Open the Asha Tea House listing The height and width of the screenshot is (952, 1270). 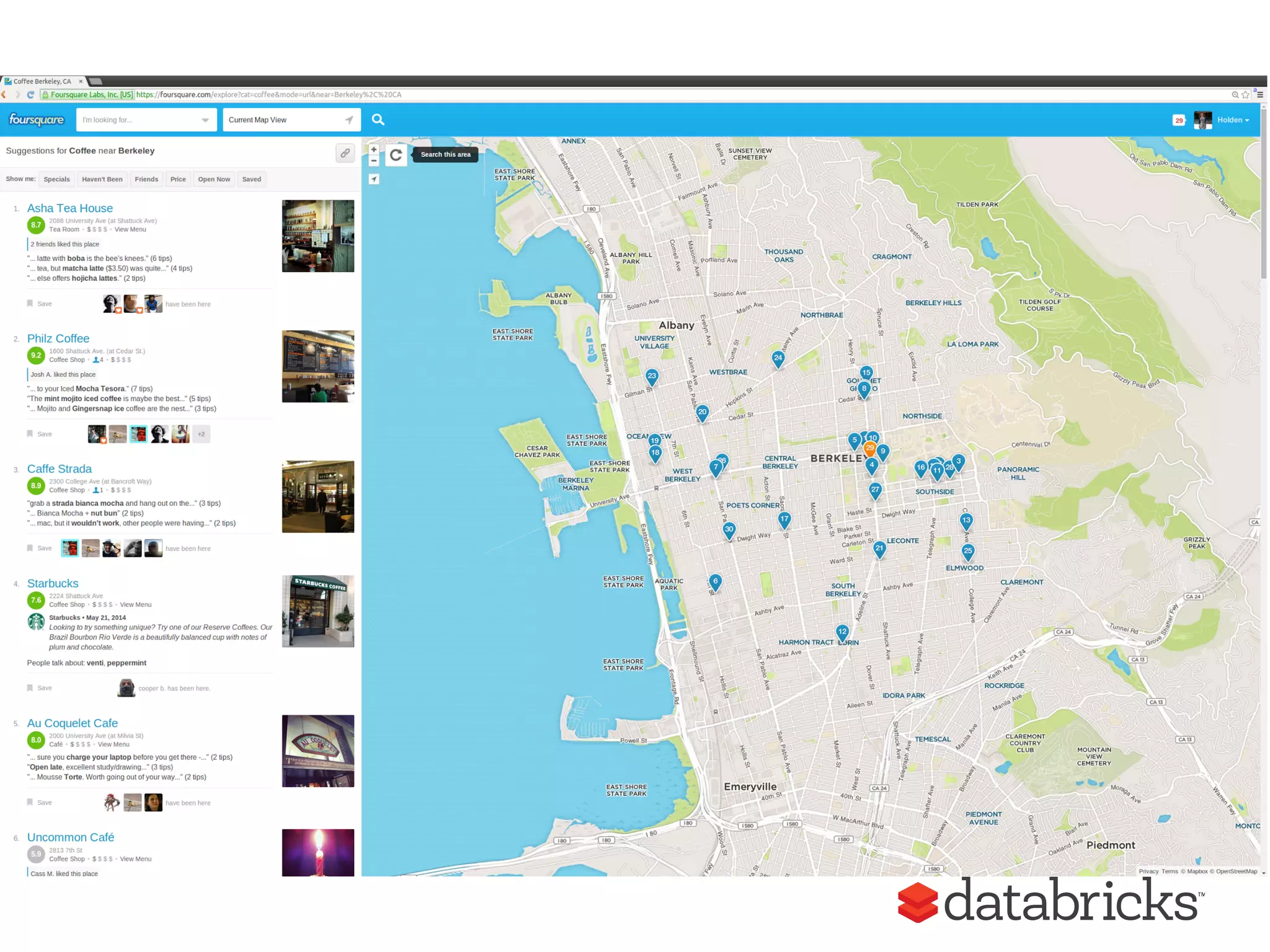tap(70, 208)
